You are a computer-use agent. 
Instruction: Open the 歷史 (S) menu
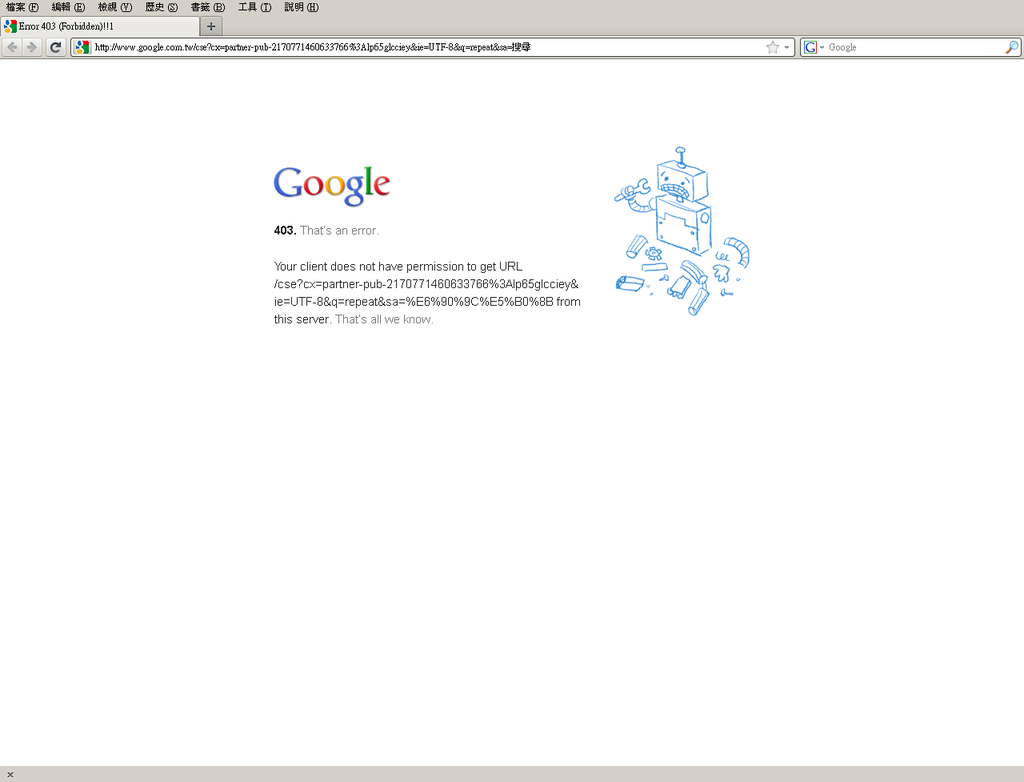click(x=161, y=7)
